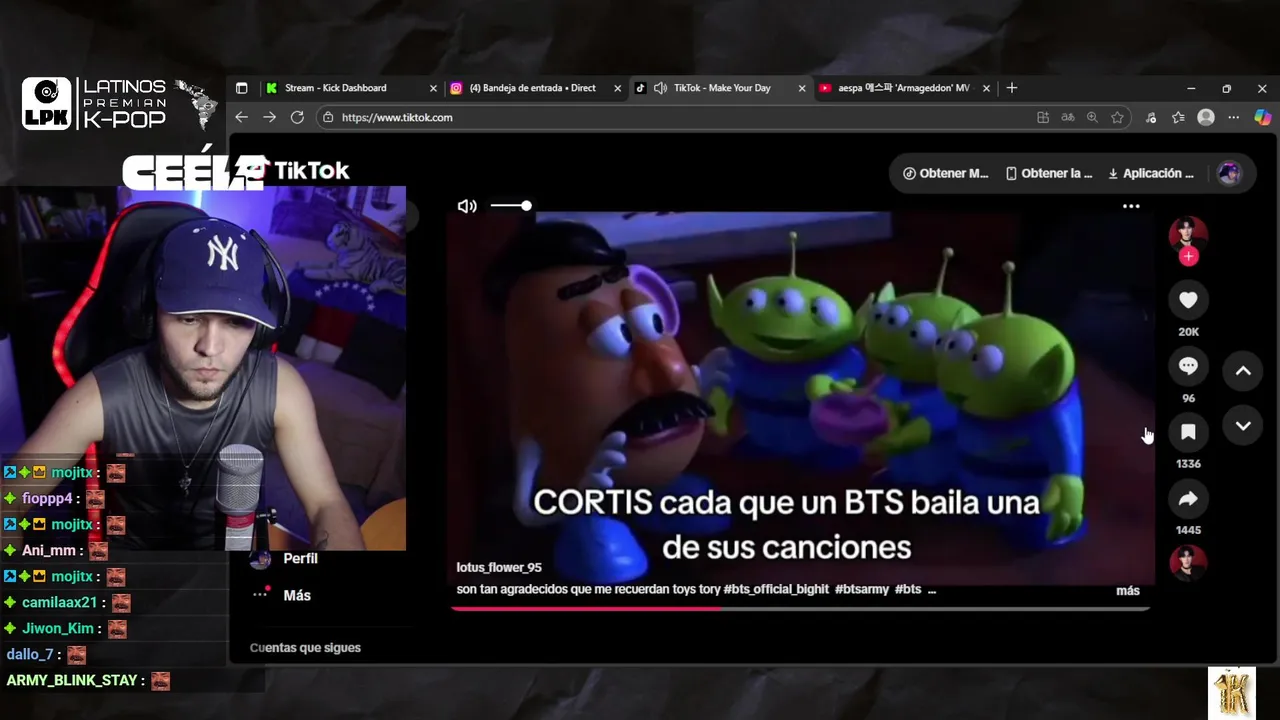The height and width of the screenshot is (720, 1280).
Task: Close the Kick Dashboard tab
Action: click(x=433, y=88)
